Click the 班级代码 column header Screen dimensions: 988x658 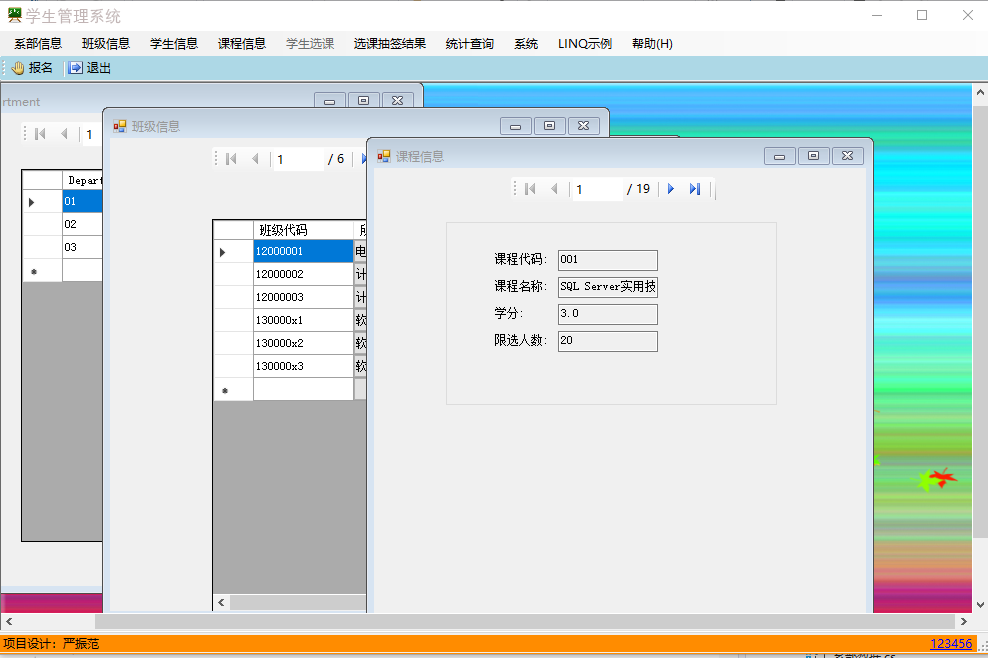[303, 230]
